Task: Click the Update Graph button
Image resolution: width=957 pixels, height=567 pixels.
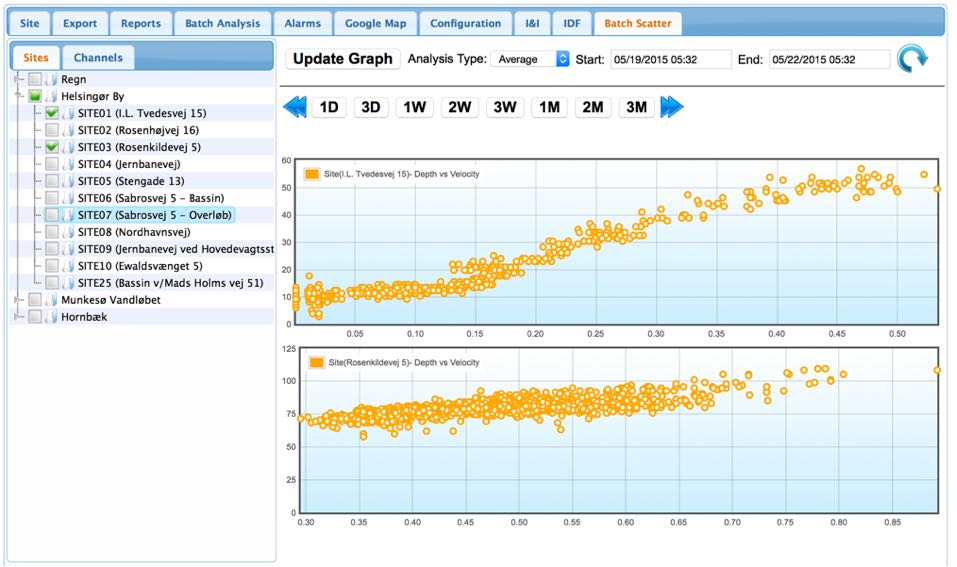Action: (343, 59)
